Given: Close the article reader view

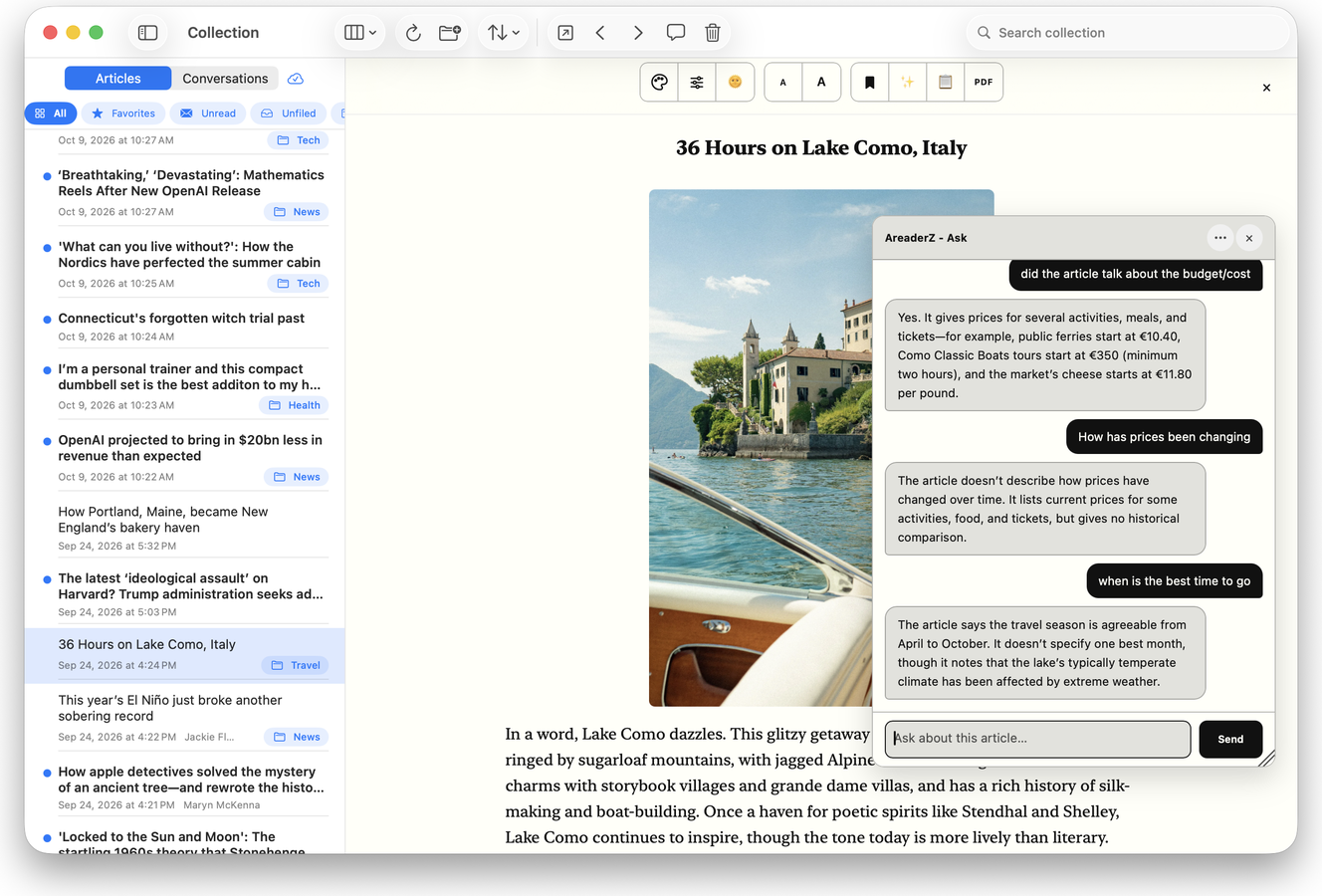Looking at the screenshot, I should pos(1266,88).
